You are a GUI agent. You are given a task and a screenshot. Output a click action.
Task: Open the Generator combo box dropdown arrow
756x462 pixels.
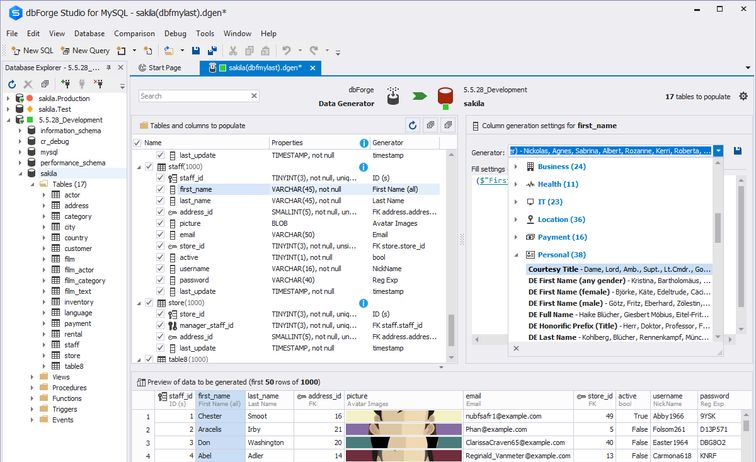click(718, 151)
